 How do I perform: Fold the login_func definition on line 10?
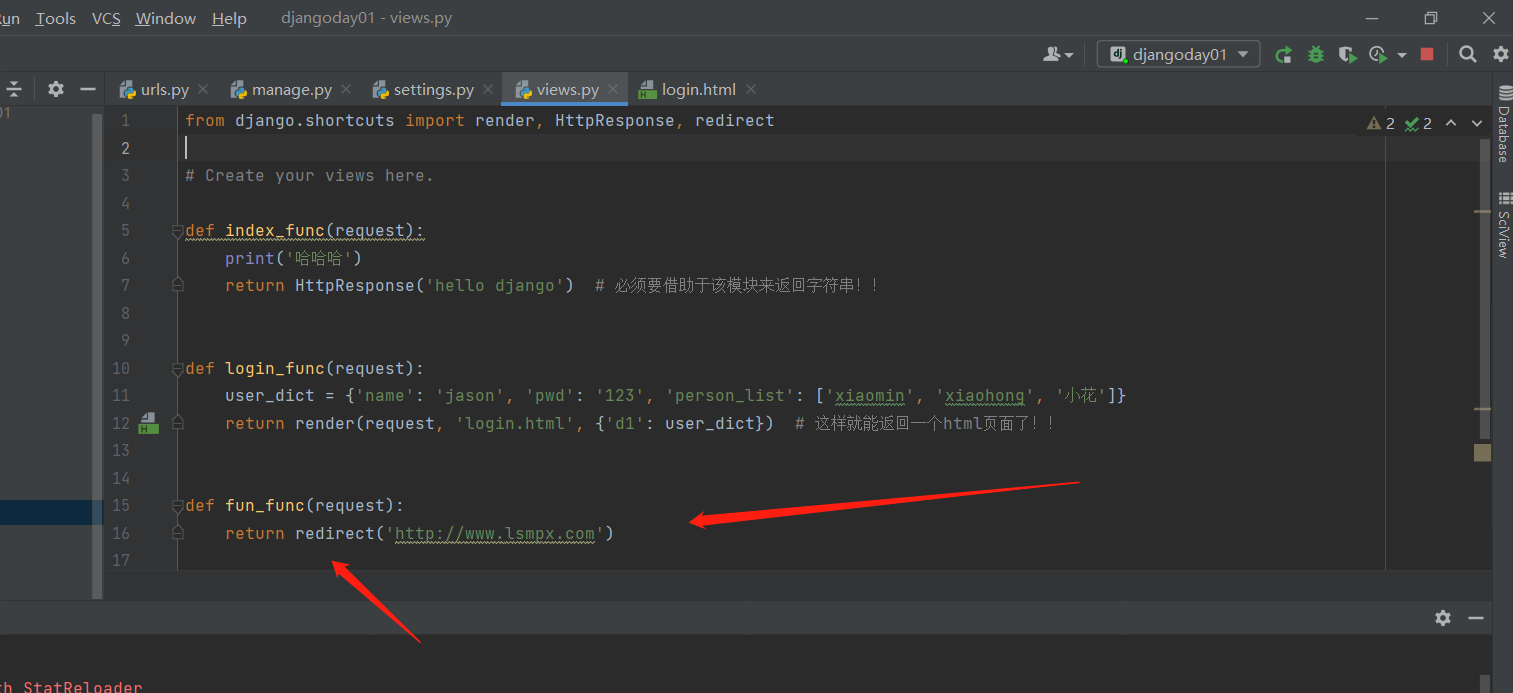click(x=178, y=368)
